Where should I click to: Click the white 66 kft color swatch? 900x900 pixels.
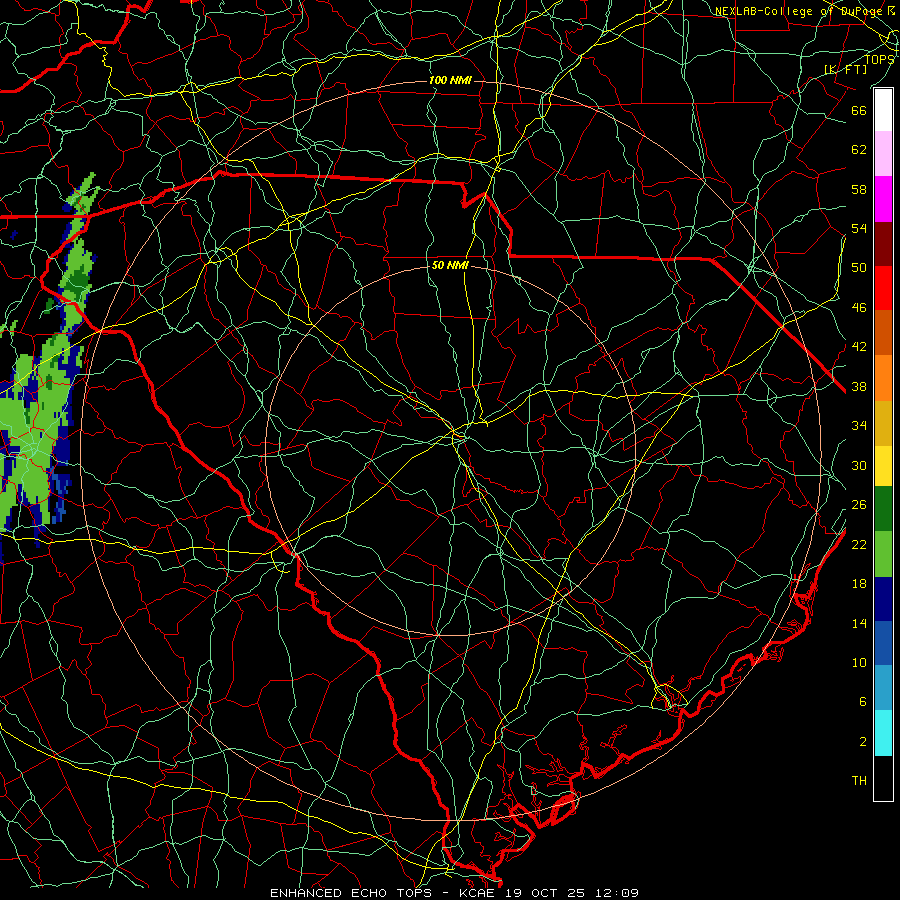[x=883, y=110]
